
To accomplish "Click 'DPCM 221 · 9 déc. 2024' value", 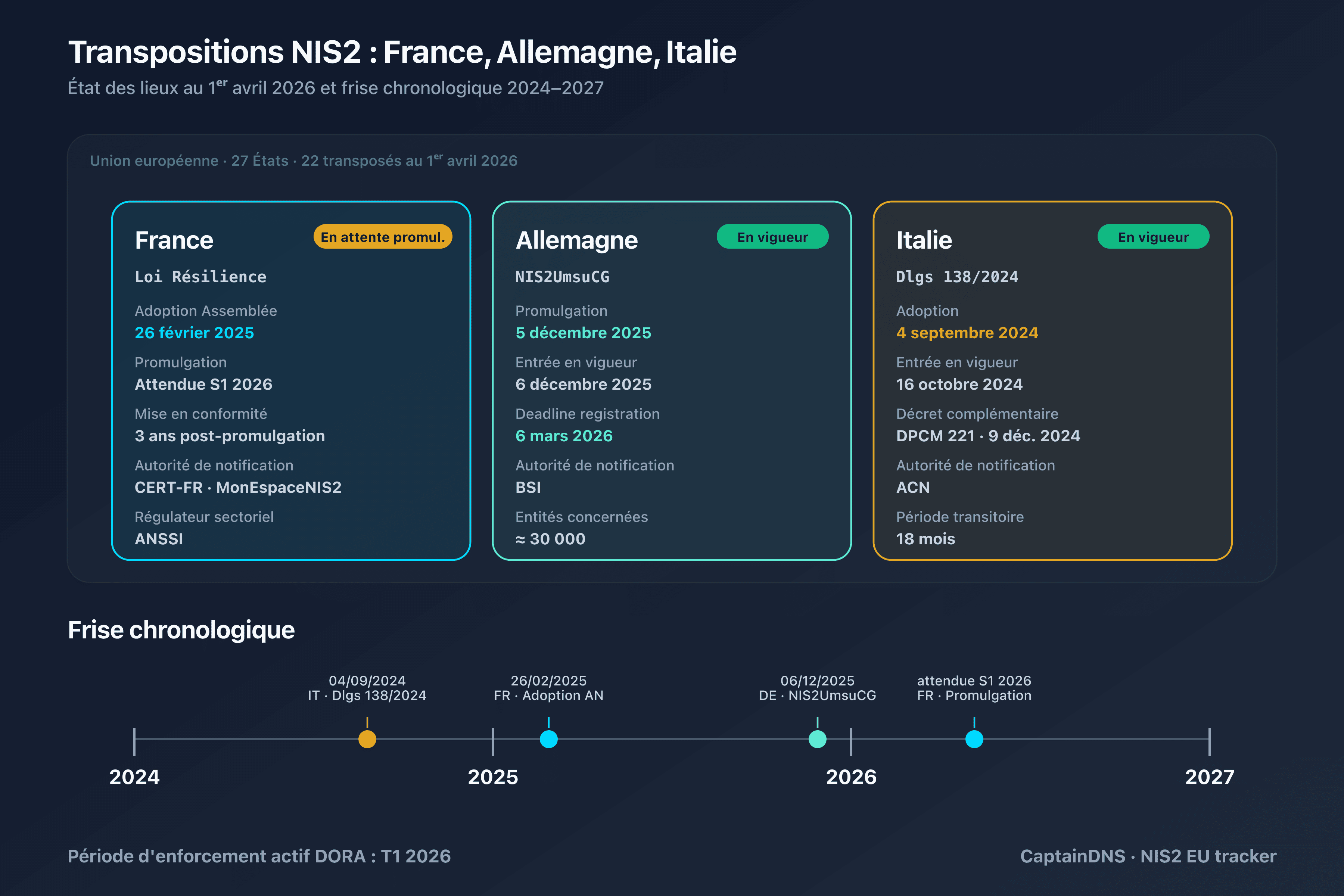I will [988, 436].
